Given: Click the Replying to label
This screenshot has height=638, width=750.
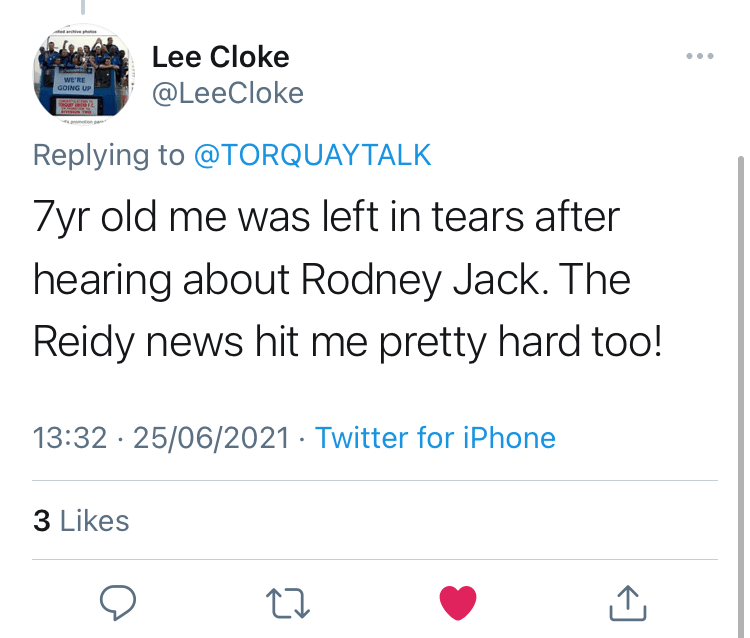Looking at the screenshot, I should tap(109, 155).
